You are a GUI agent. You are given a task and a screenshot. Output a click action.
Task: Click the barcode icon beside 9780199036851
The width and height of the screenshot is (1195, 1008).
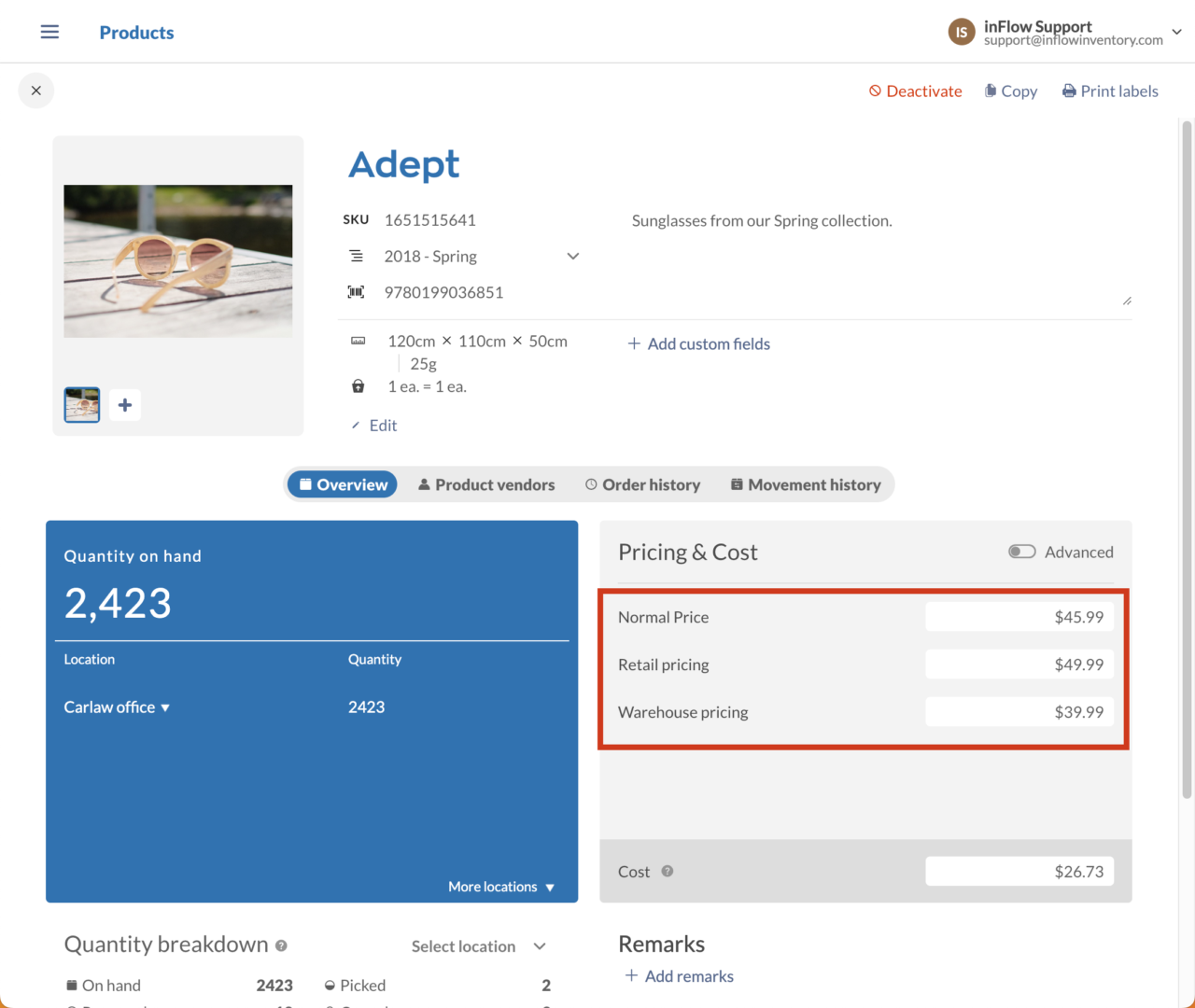point(356,291)
